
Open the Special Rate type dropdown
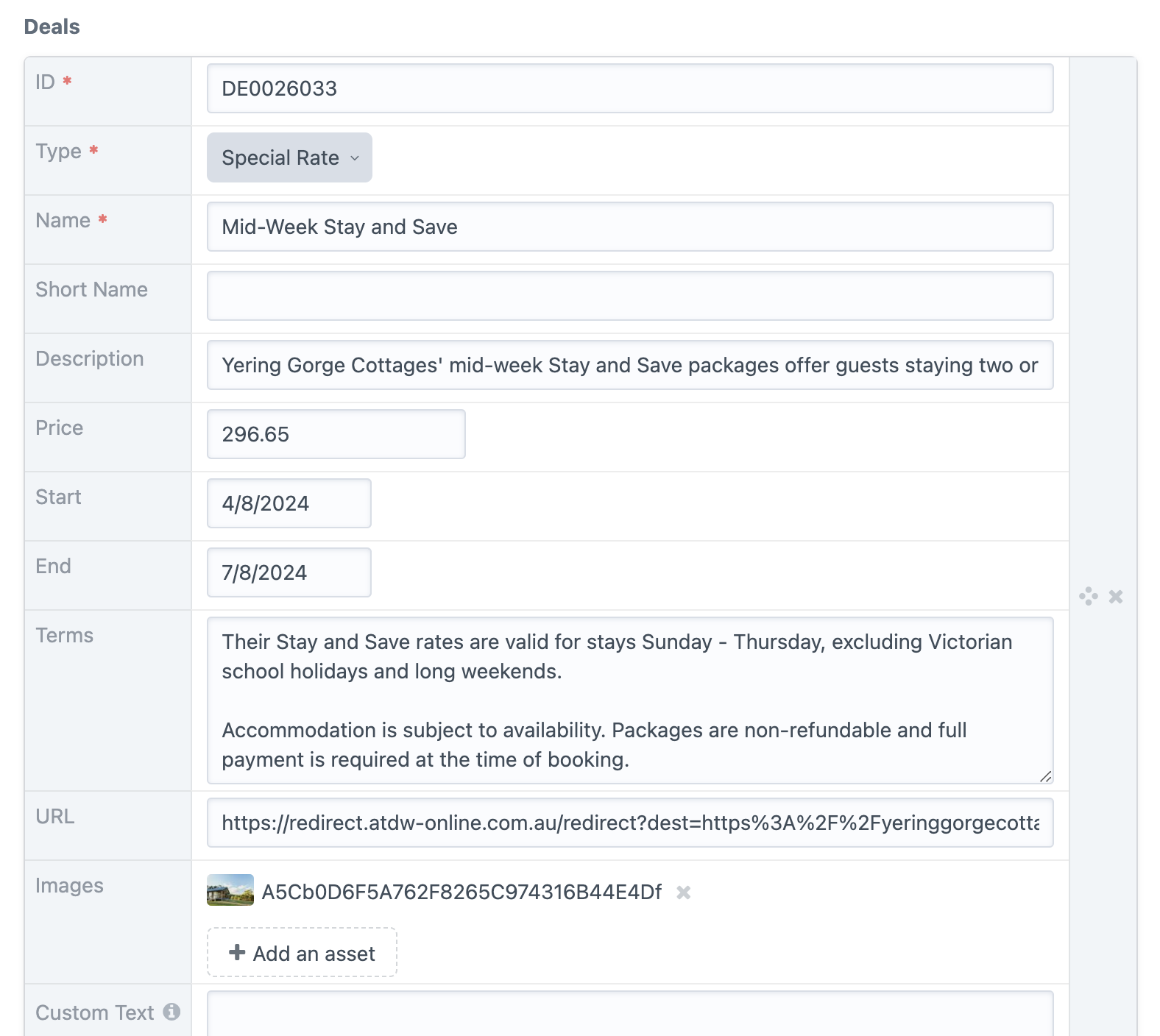click(289, 157)
